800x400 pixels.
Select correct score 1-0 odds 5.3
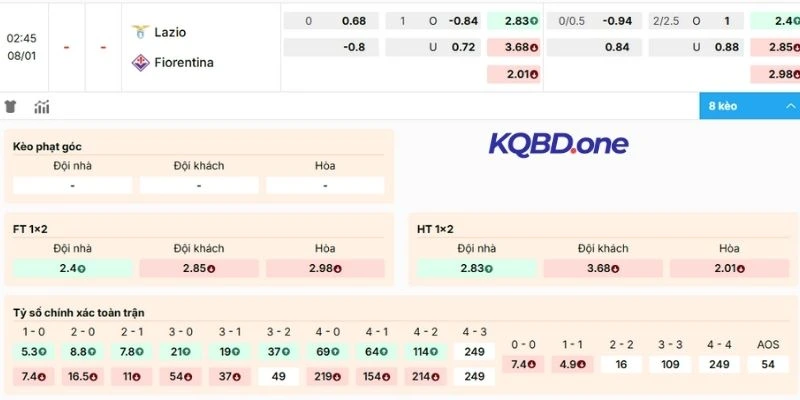coord(34,352)
